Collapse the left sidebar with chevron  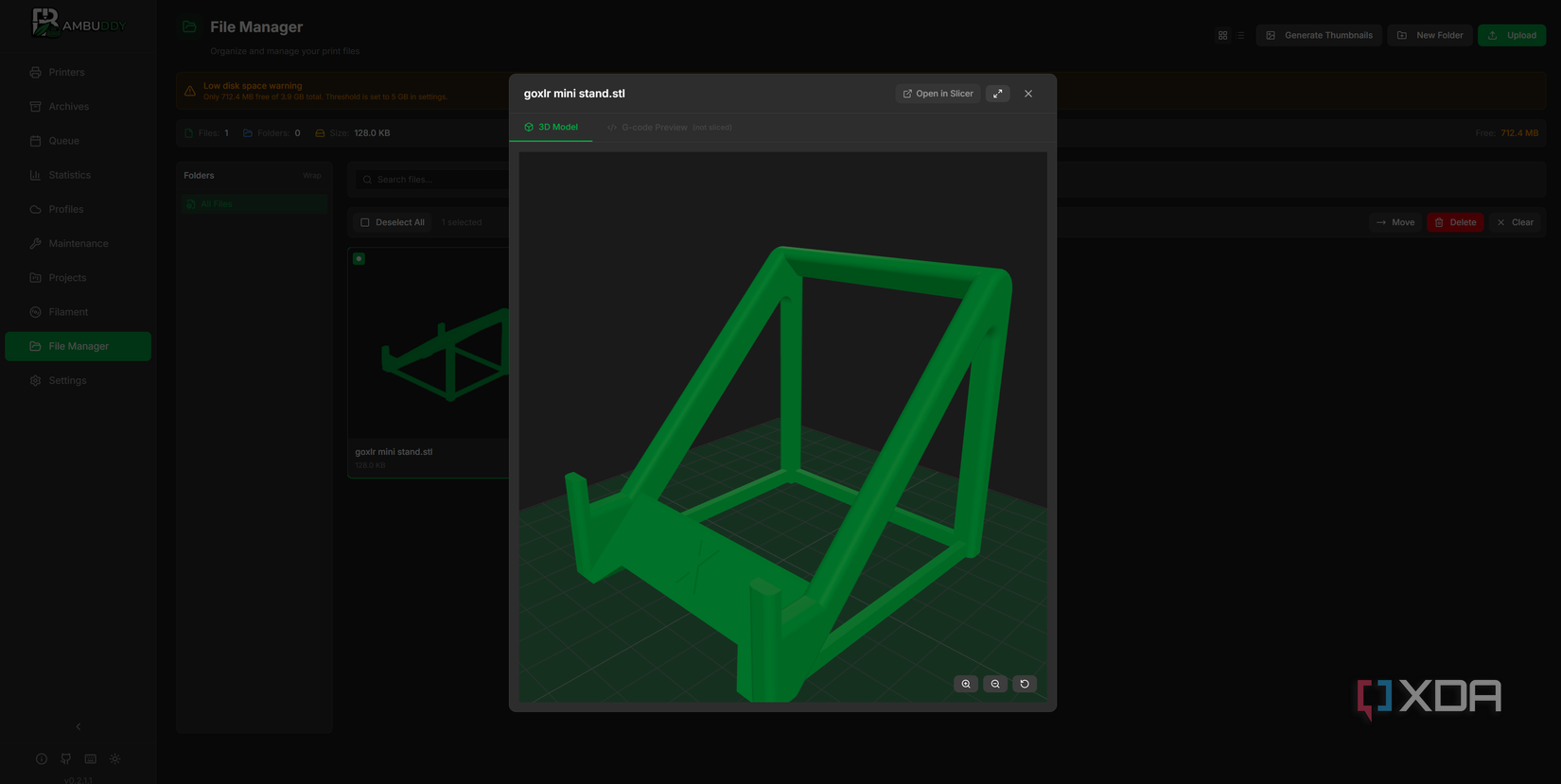pos(79,726)
